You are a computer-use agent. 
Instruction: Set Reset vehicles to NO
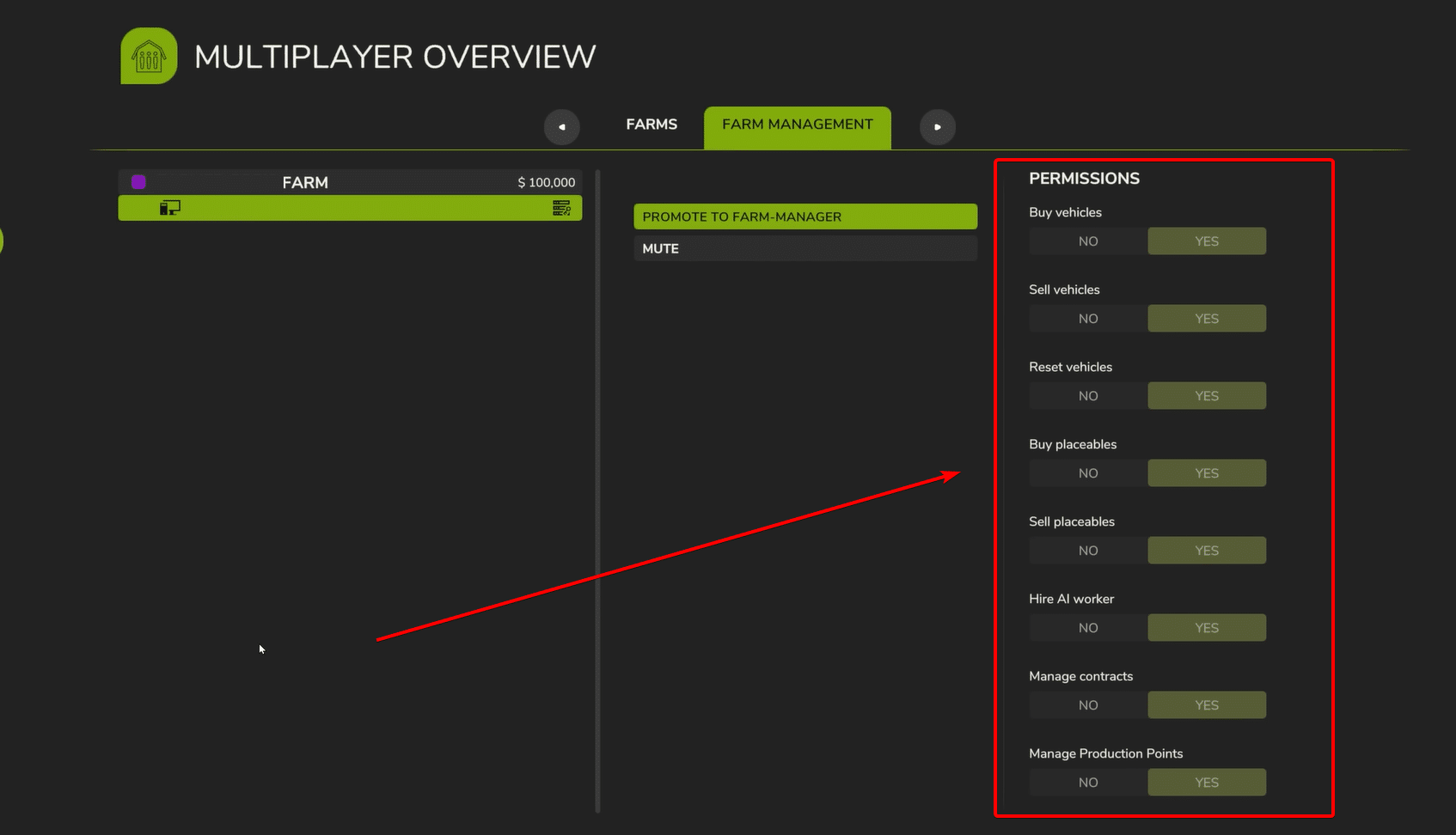pyautogui.click(x=1088, y=396)
